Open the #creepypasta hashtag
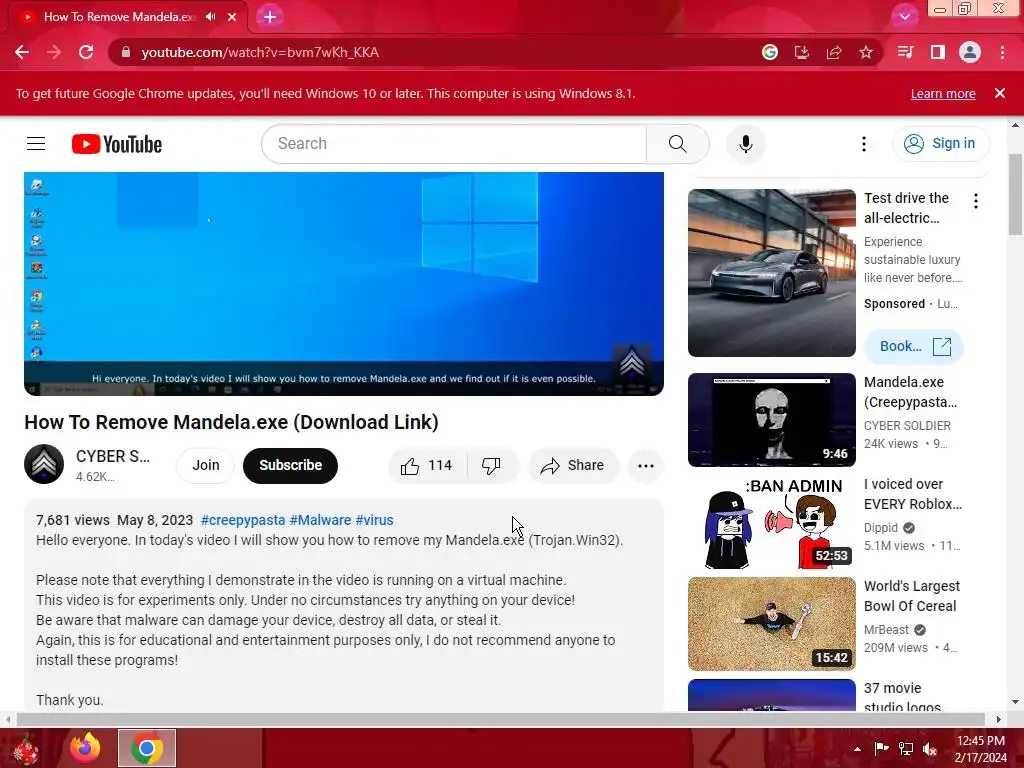1024x768 pixels. coord(243,520)
